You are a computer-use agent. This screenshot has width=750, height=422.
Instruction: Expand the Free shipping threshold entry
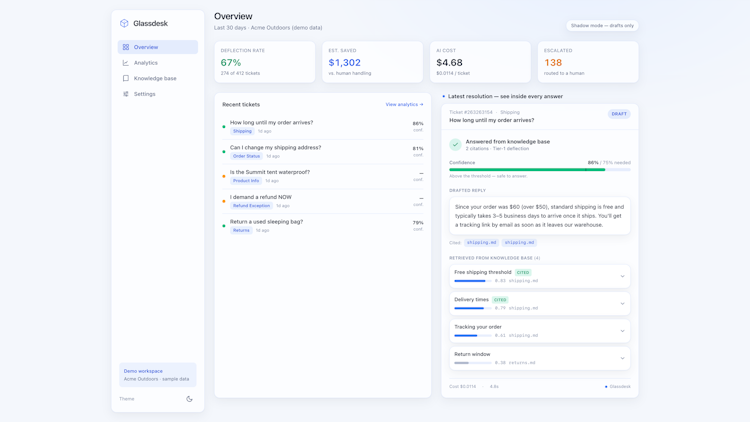coord(540,276)
